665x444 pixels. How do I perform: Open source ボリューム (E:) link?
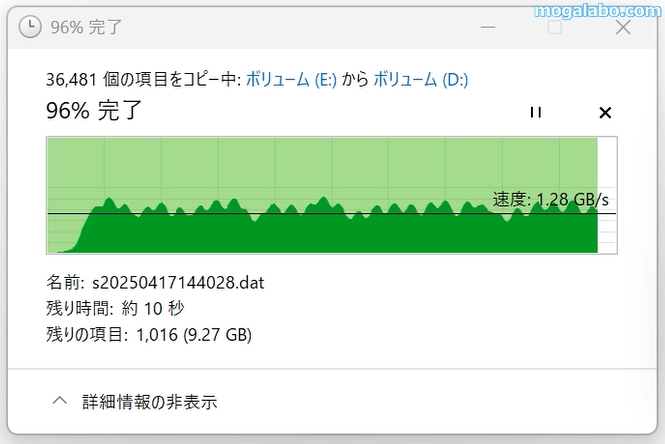(x=291, y=80)
